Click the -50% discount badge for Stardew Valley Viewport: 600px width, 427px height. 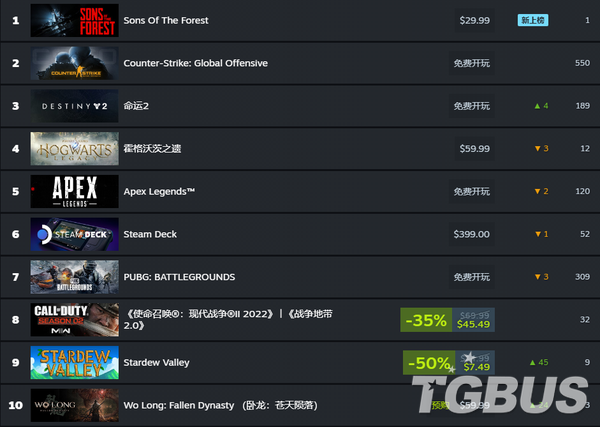(x=429, y=363)
